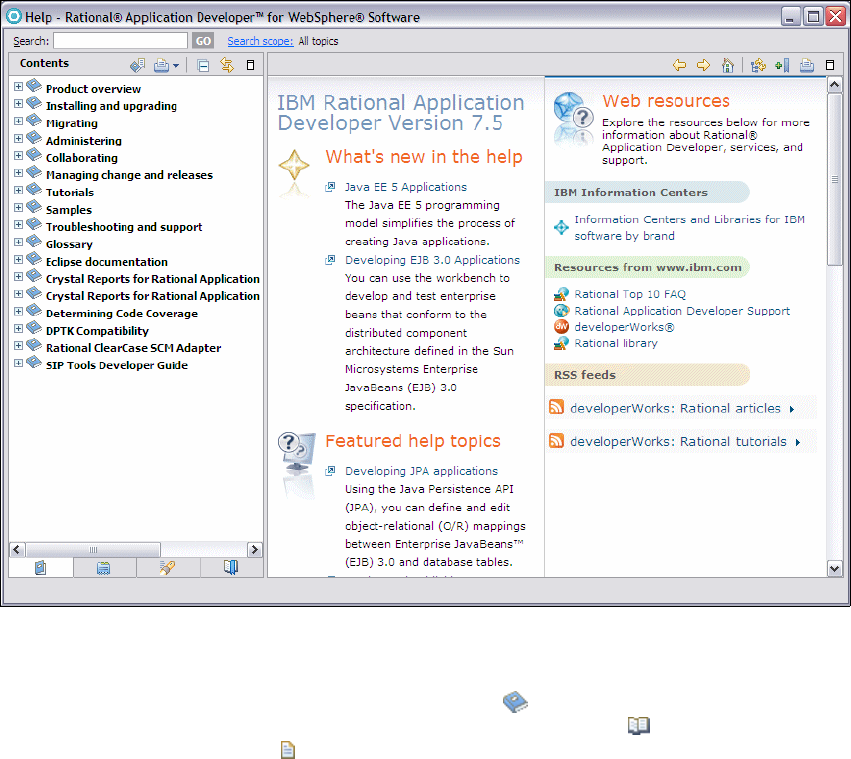Click the Contents pane scroll left arrow
The image size is (851, 759).
pyautogui.click(x=17, y=549)
